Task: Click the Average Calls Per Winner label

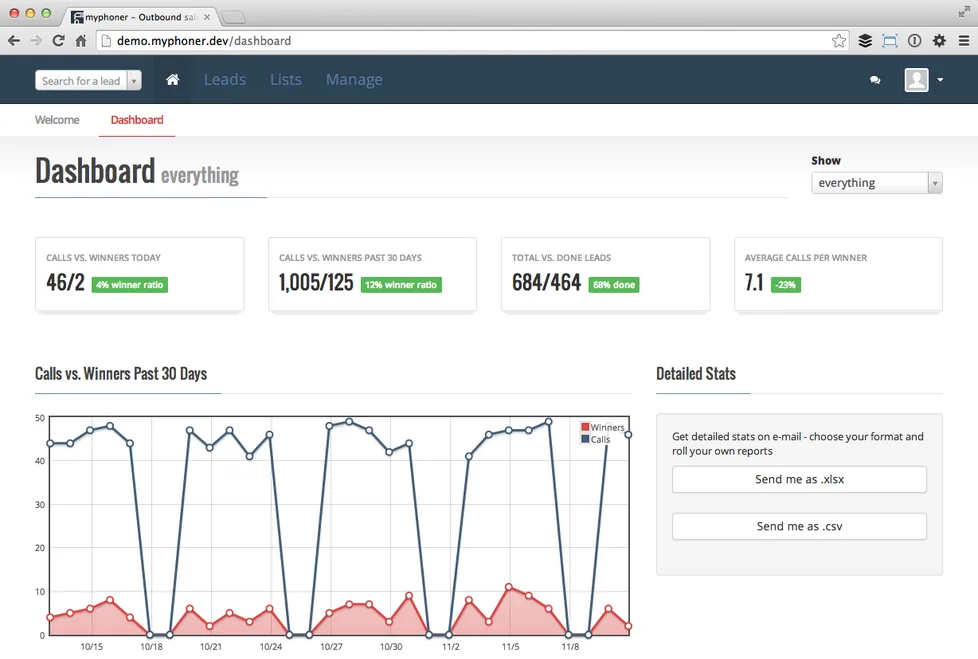Action: point(805,257)
